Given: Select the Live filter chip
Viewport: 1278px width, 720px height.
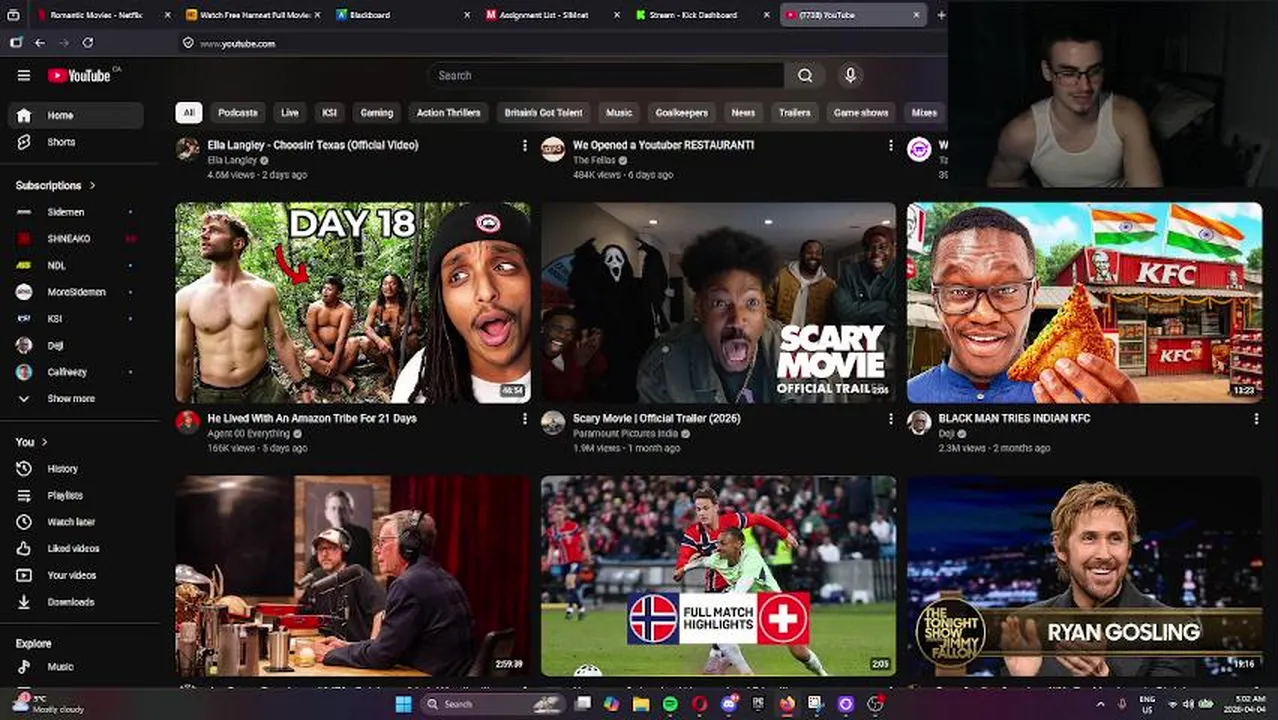Looking at the screenshot, I should 290,113.
